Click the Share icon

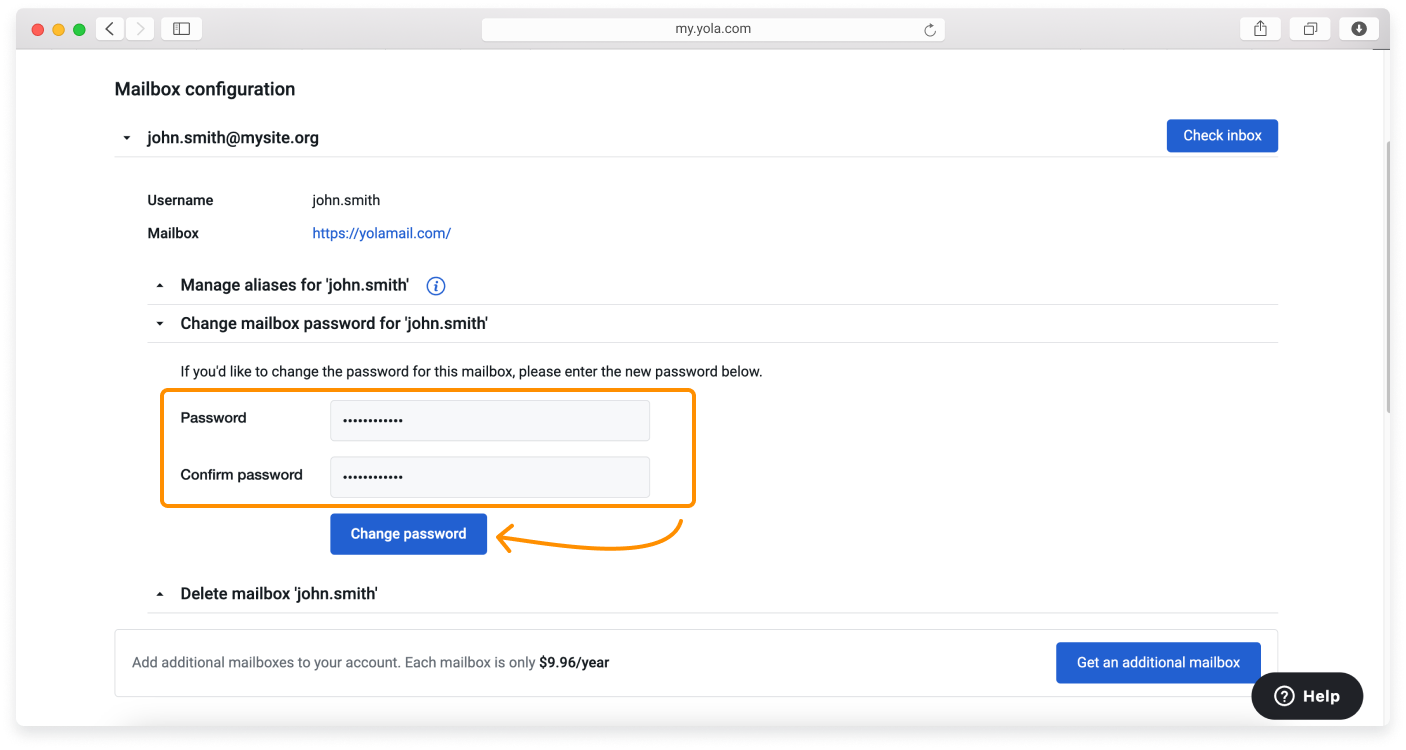tap(1259, 28)
